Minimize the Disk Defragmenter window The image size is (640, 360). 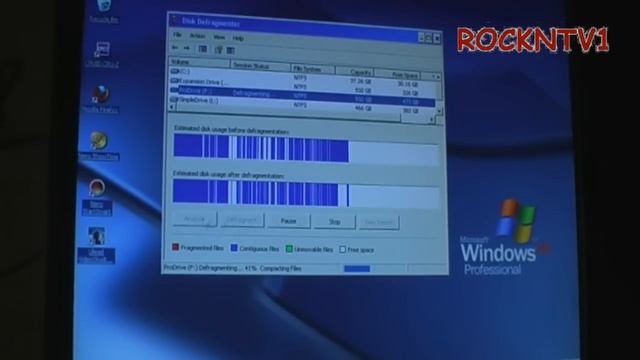[421, 38]
